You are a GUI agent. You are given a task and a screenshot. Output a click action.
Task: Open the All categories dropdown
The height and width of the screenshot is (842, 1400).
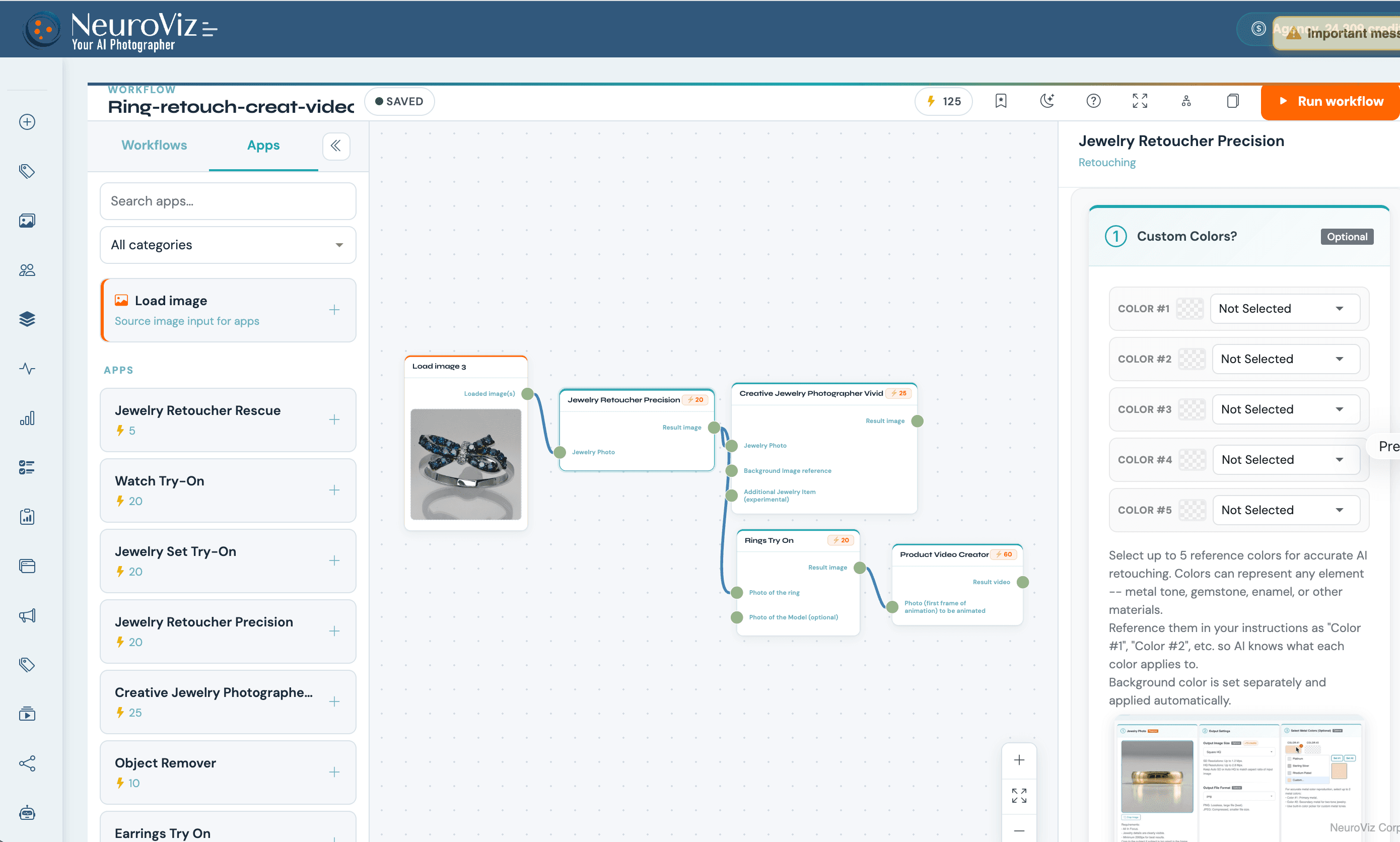point(228,245)
